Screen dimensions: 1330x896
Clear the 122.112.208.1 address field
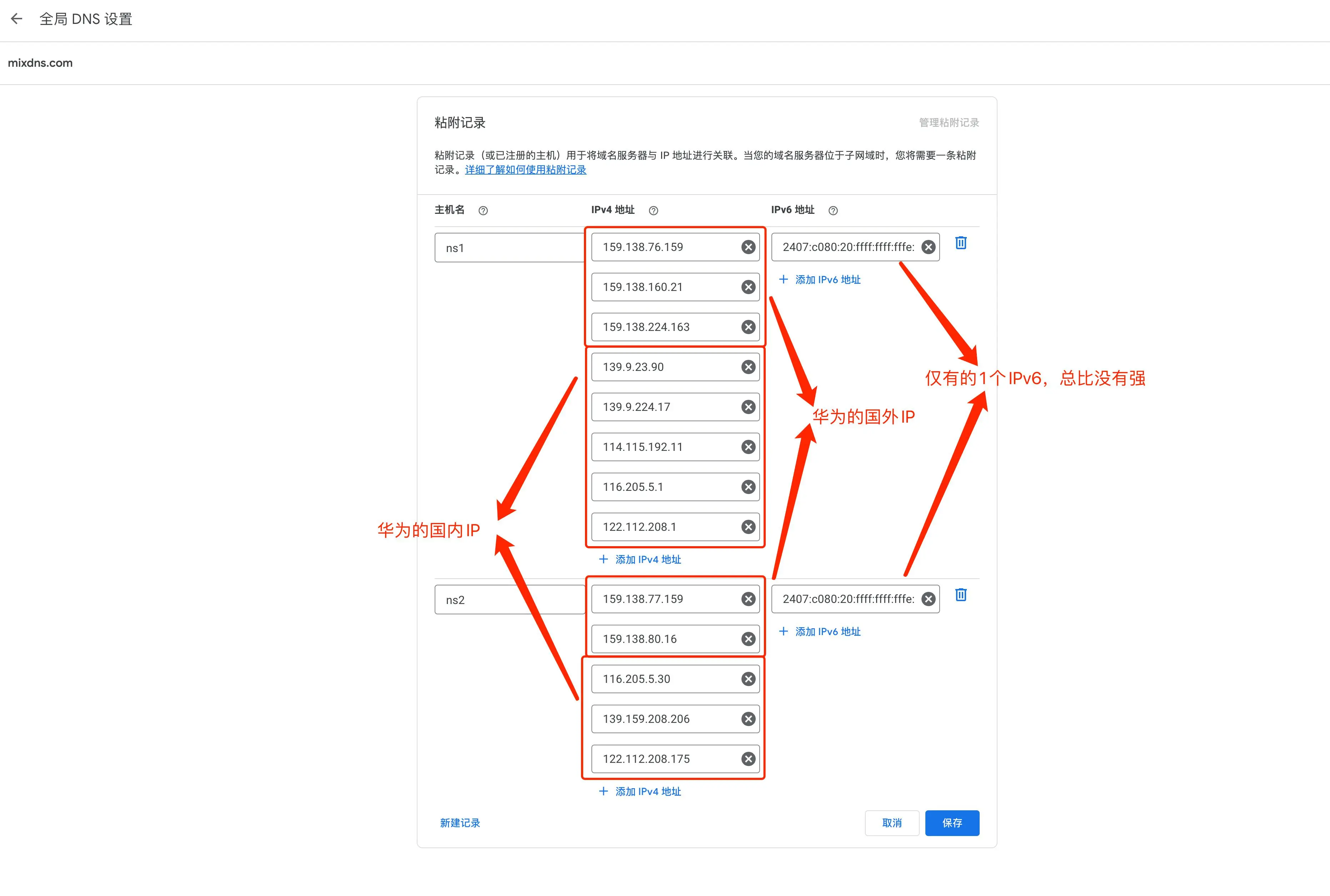[748, 527]
